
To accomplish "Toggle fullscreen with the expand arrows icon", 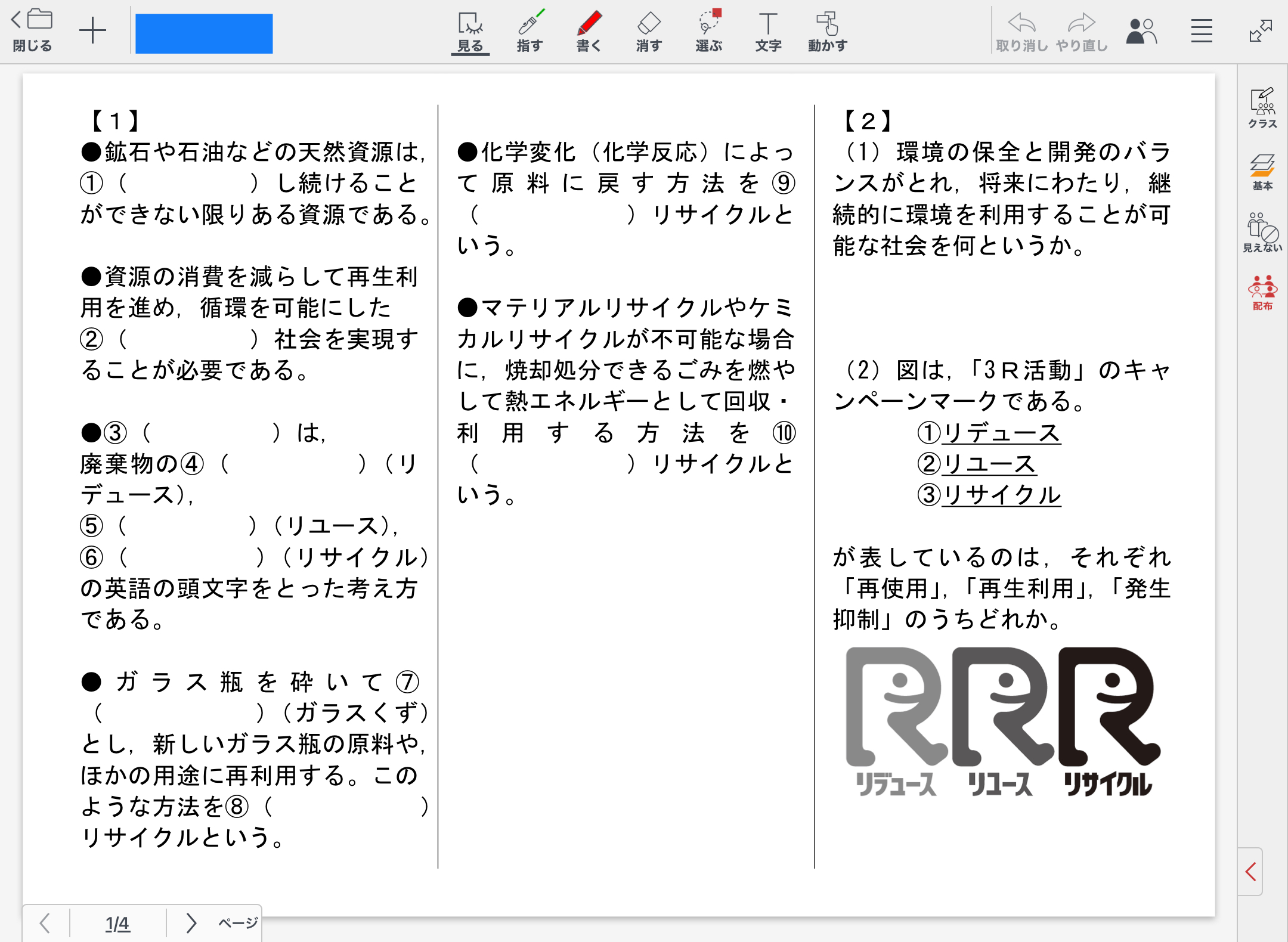I will coord(1261,31).
